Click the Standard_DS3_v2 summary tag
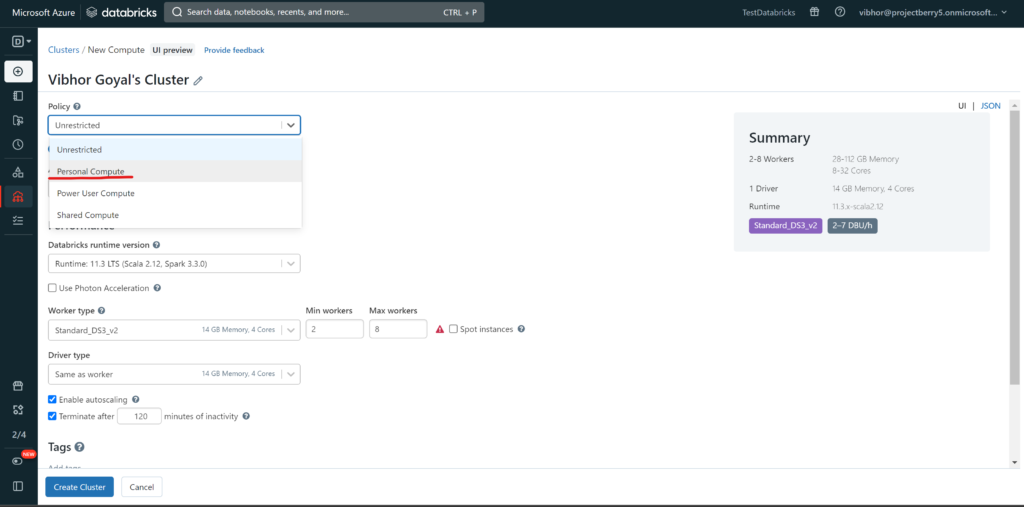 point(786,226)
